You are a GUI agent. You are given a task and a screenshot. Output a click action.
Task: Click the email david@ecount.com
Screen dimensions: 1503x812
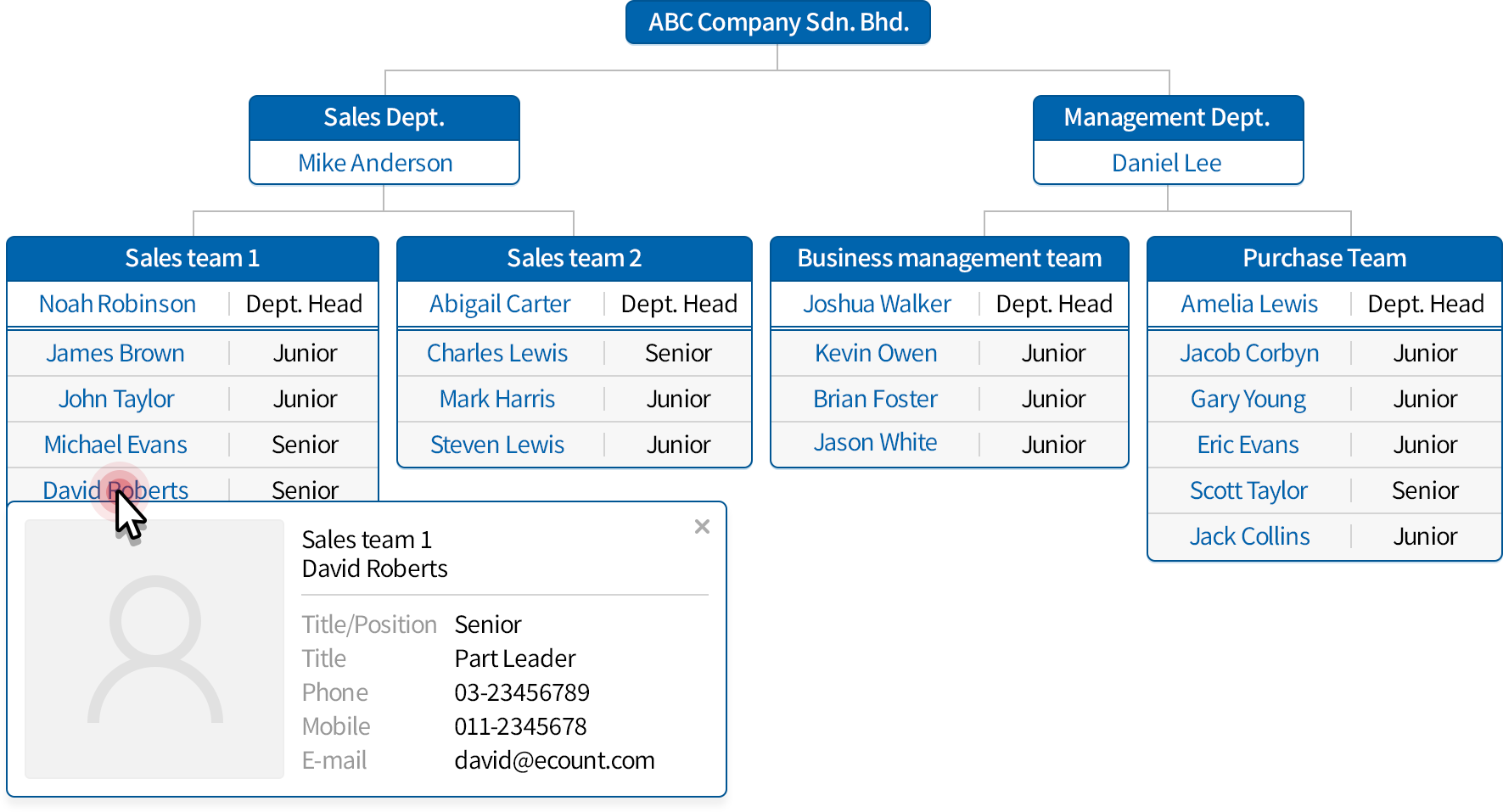(553, 760)
